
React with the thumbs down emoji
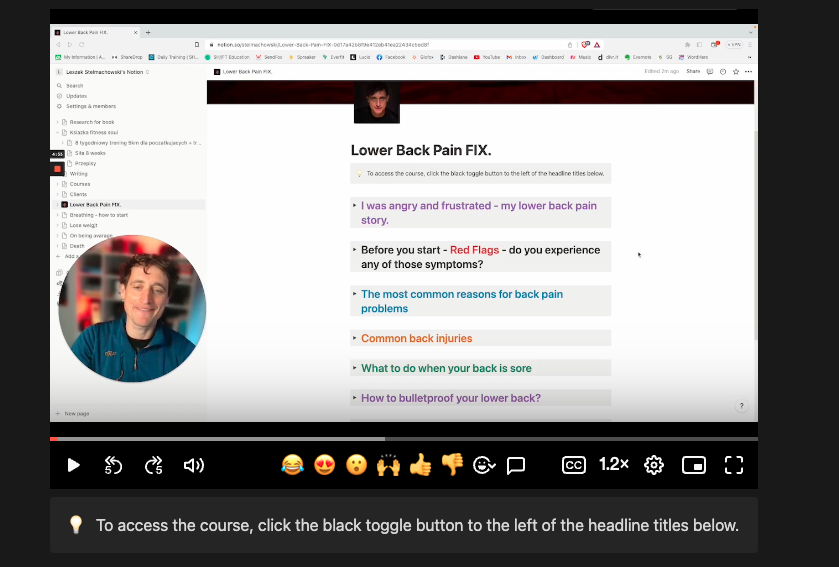pos(452,465)
